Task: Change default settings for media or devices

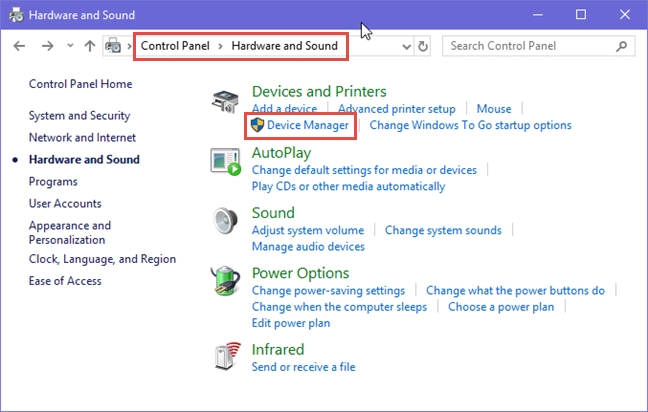Action: click(x=364, y=170)
